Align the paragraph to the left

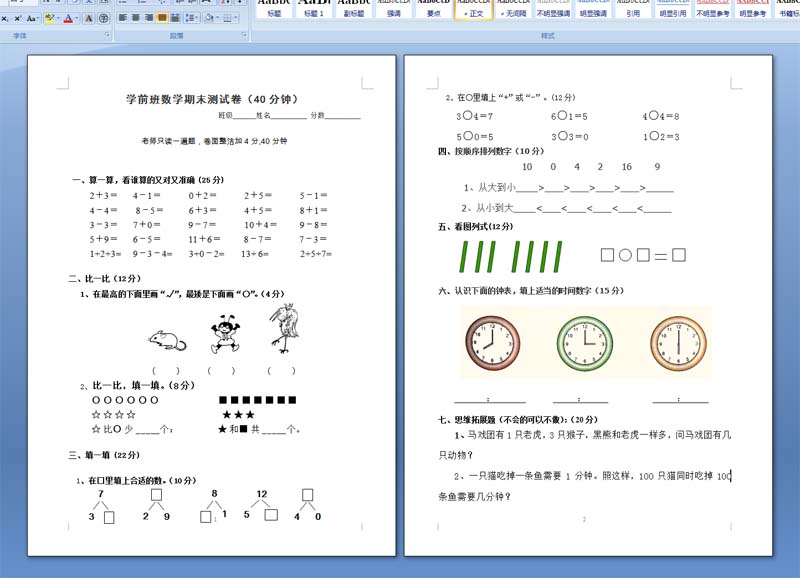click(122, 18)
